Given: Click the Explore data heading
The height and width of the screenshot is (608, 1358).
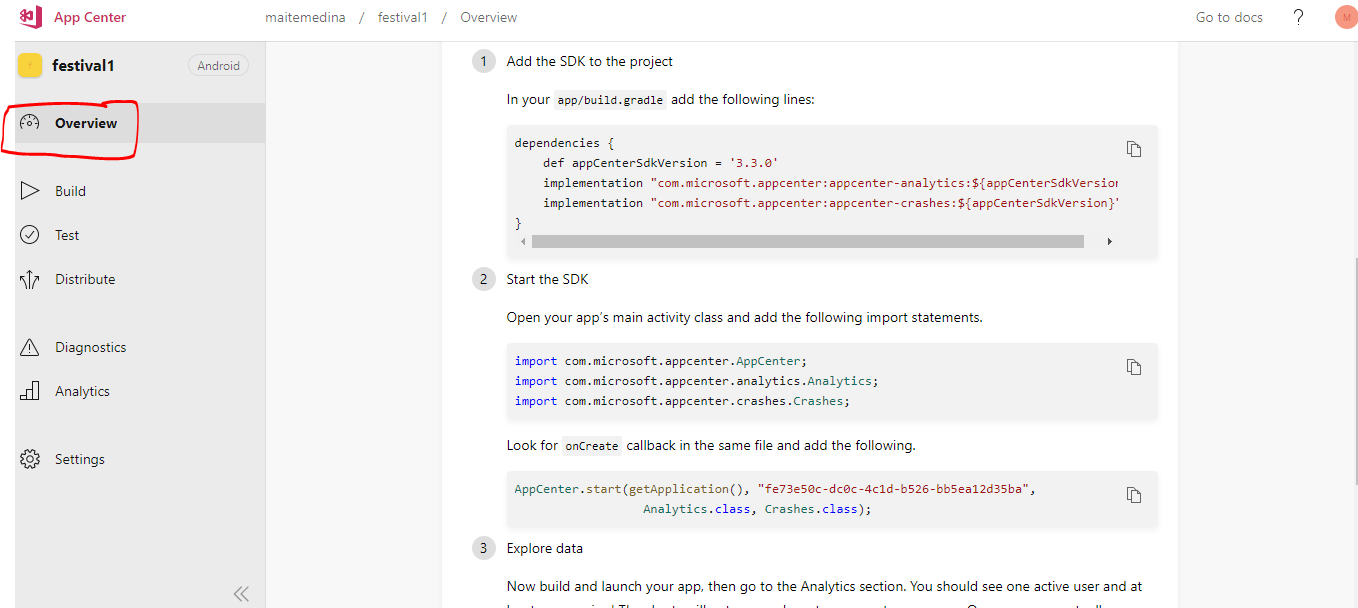Looking at the screenshot, I should [544, 548].
